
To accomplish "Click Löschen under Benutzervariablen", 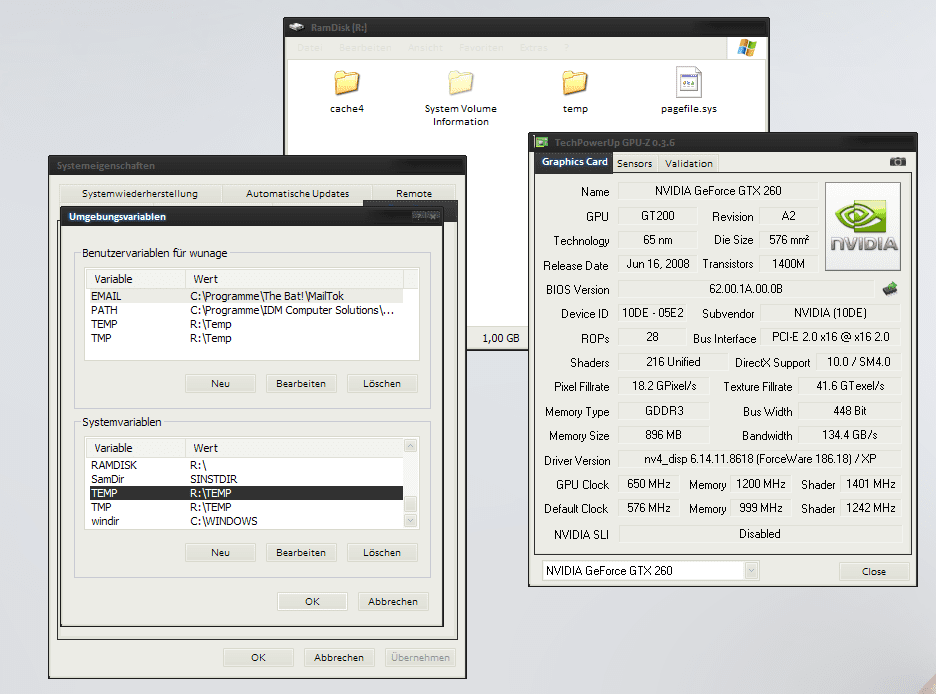I will click(382, 384).
